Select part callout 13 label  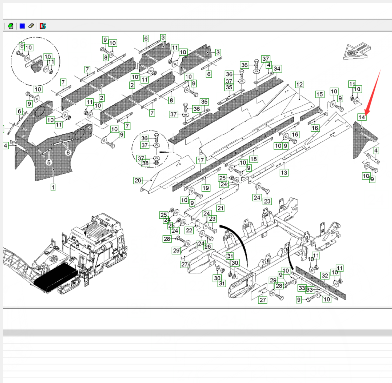pos(284,173)
